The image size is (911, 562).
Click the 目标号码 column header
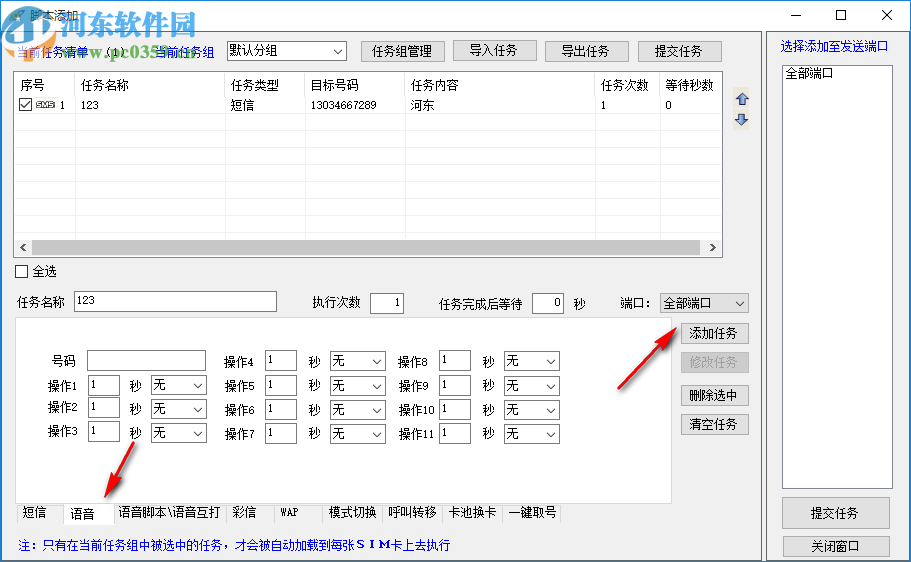coord(354,85)
